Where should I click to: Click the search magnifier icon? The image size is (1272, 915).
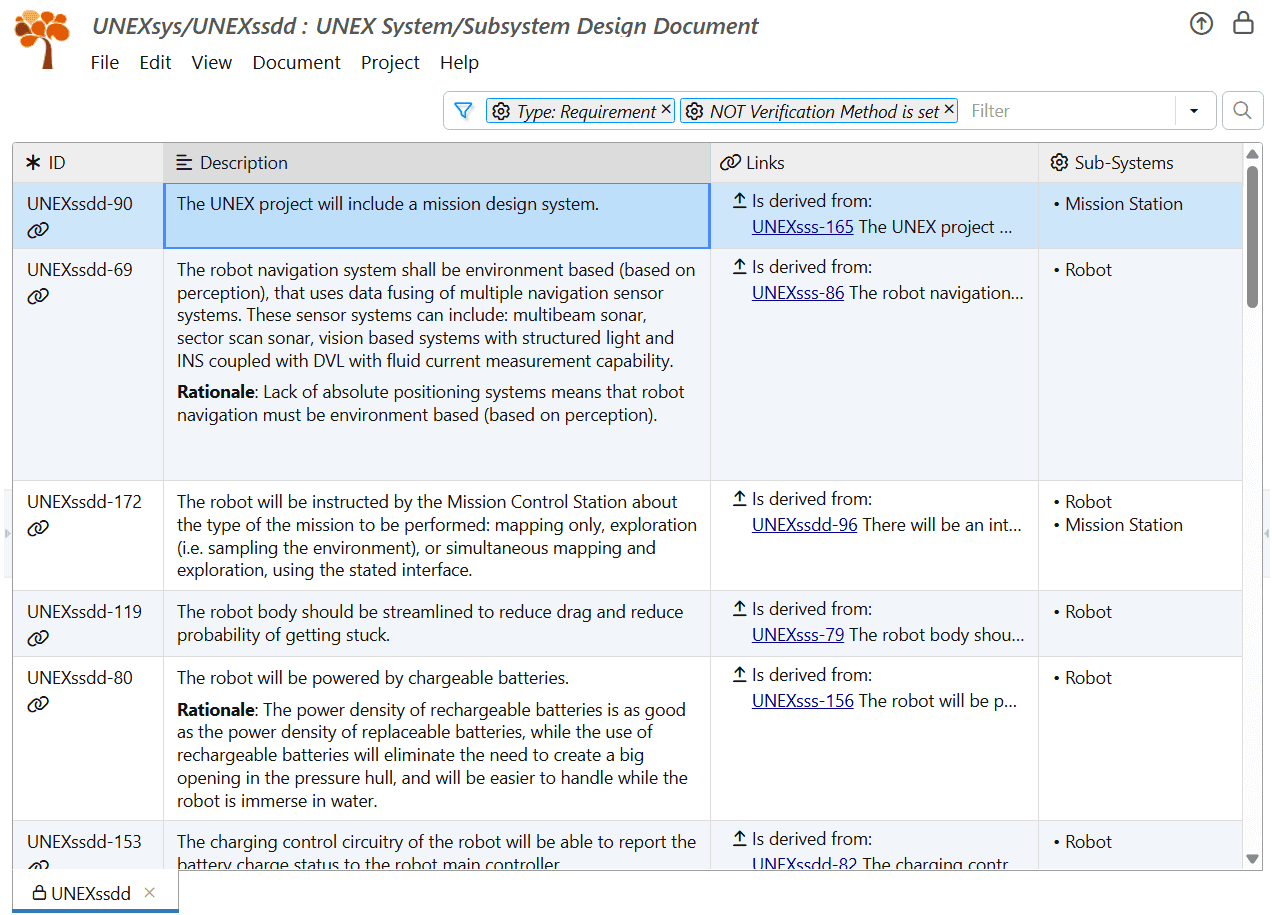click(x=1242, y=110)
